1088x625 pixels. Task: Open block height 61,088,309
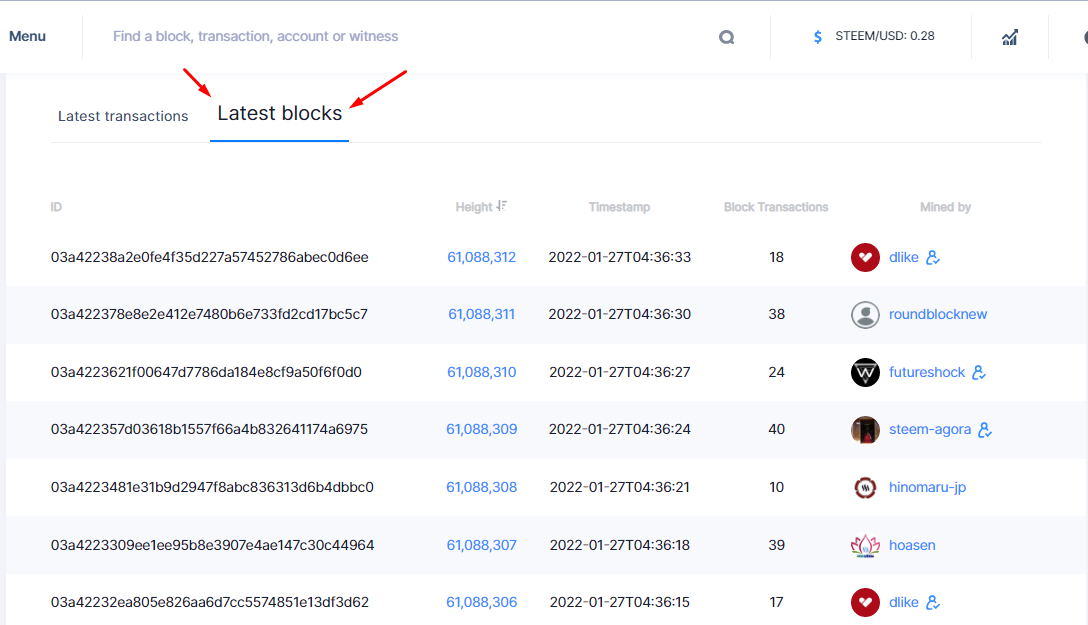[482, 429]
